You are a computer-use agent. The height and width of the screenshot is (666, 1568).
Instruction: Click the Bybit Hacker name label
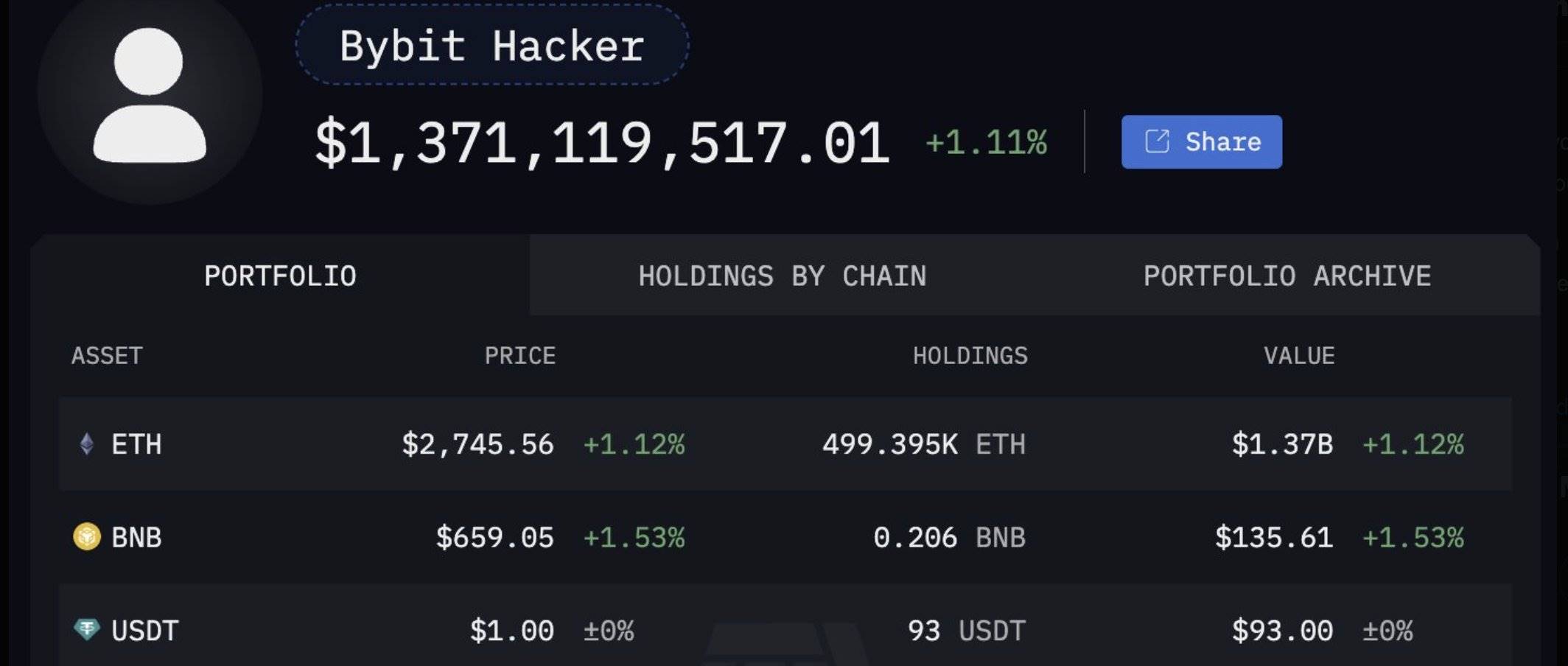click(x=491, y=46)
